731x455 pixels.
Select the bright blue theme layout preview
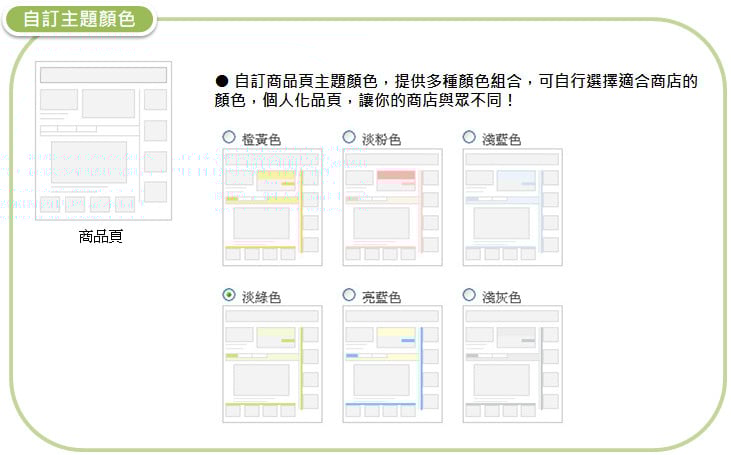[x=392, y=364]
